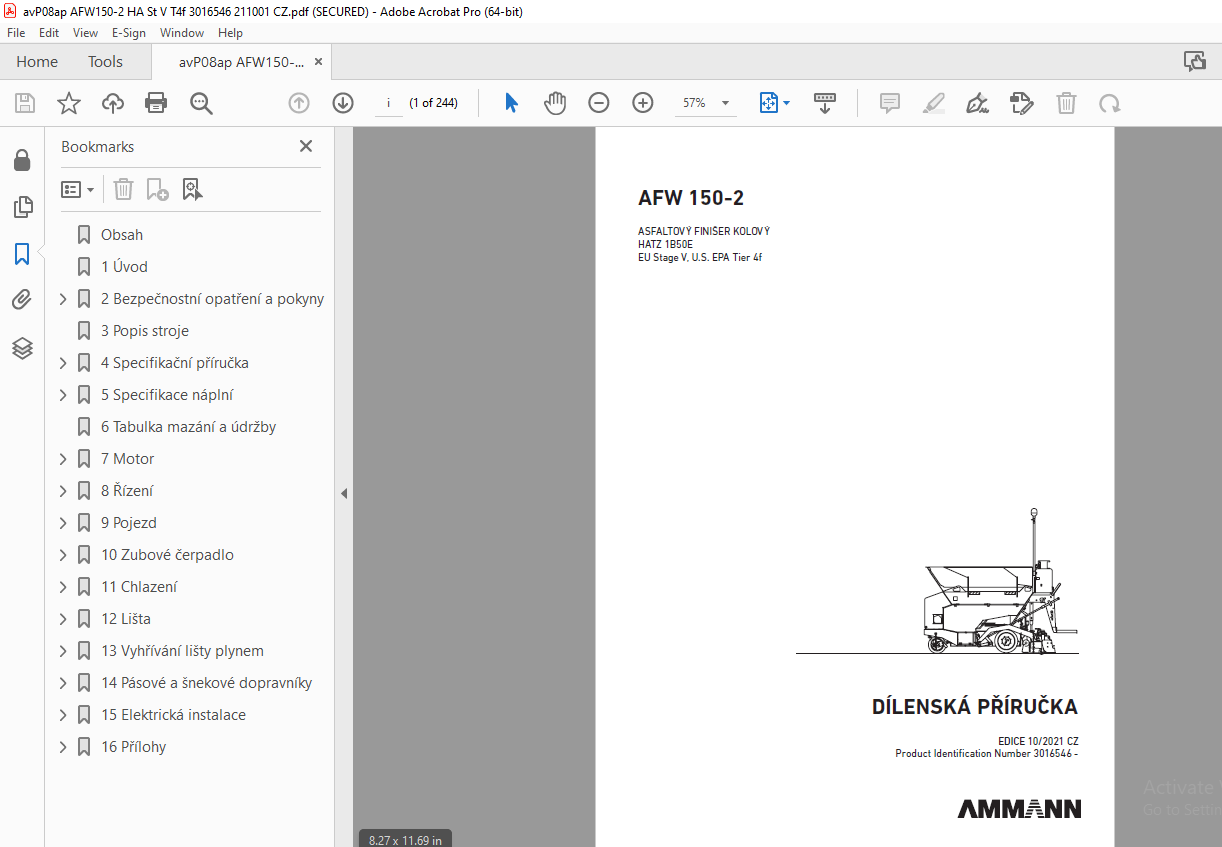1222x847 pixels.
Task: Expand 13 Vyhřívání lišty plynem
Action: 63,651
